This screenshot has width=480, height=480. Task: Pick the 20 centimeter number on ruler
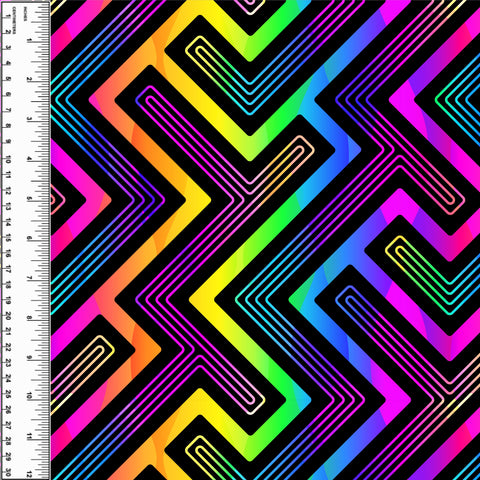(x=8, y=316)
